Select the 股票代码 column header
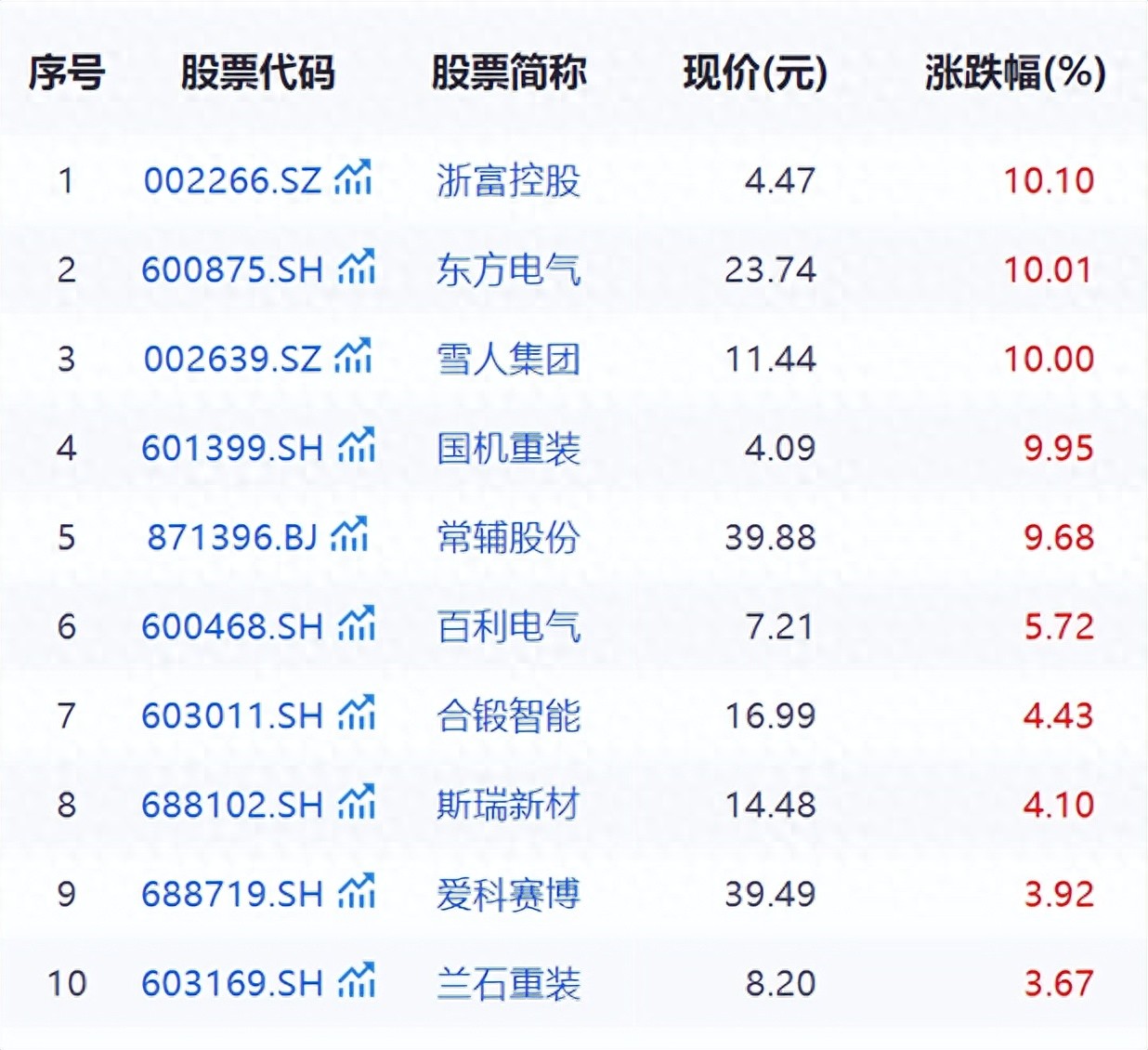Viewport: 1148px width, 1050px height. tap(257, 72)
